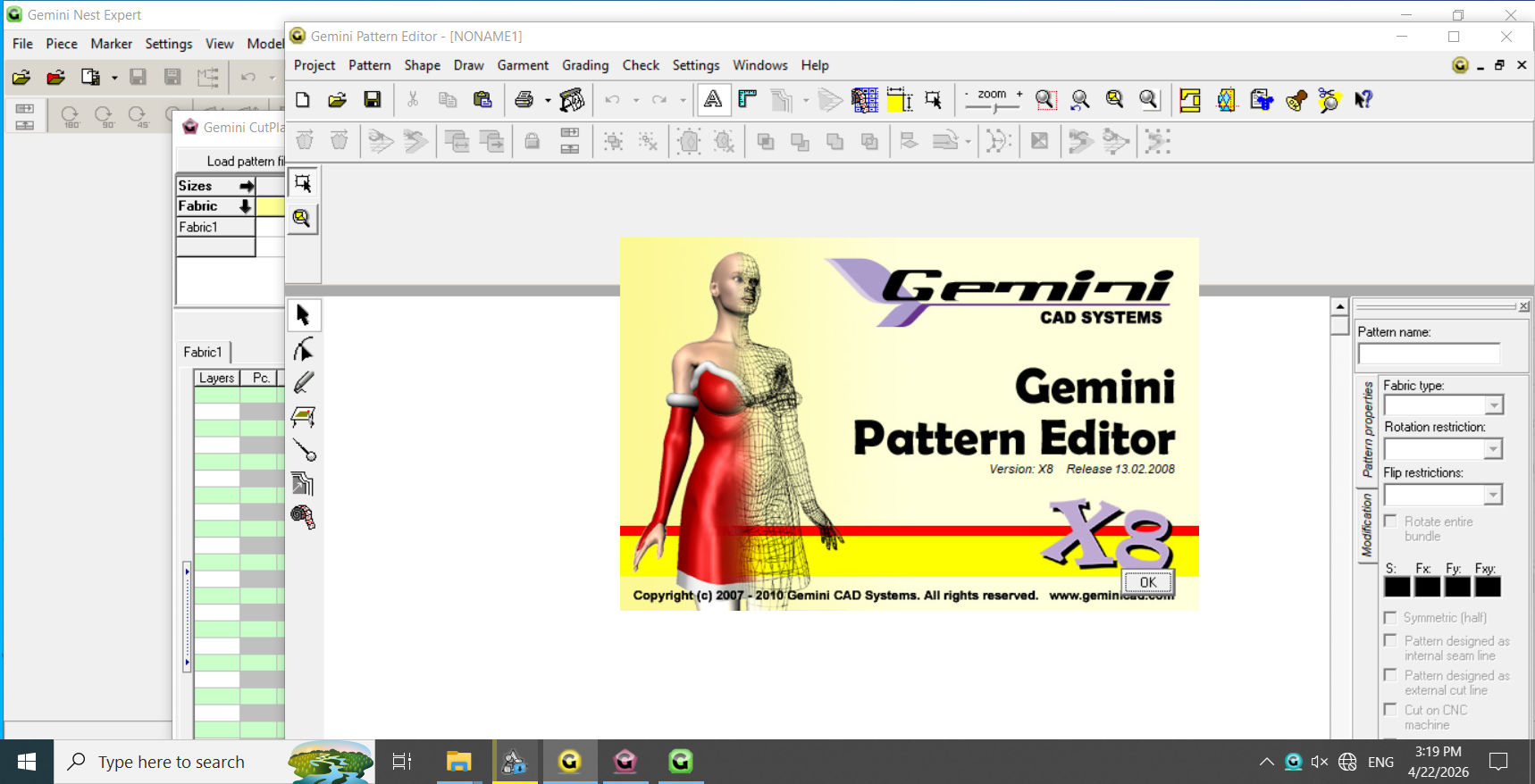Select the curve point editing tool
This screenshot has width=1535, height=784.
(303, 349)
